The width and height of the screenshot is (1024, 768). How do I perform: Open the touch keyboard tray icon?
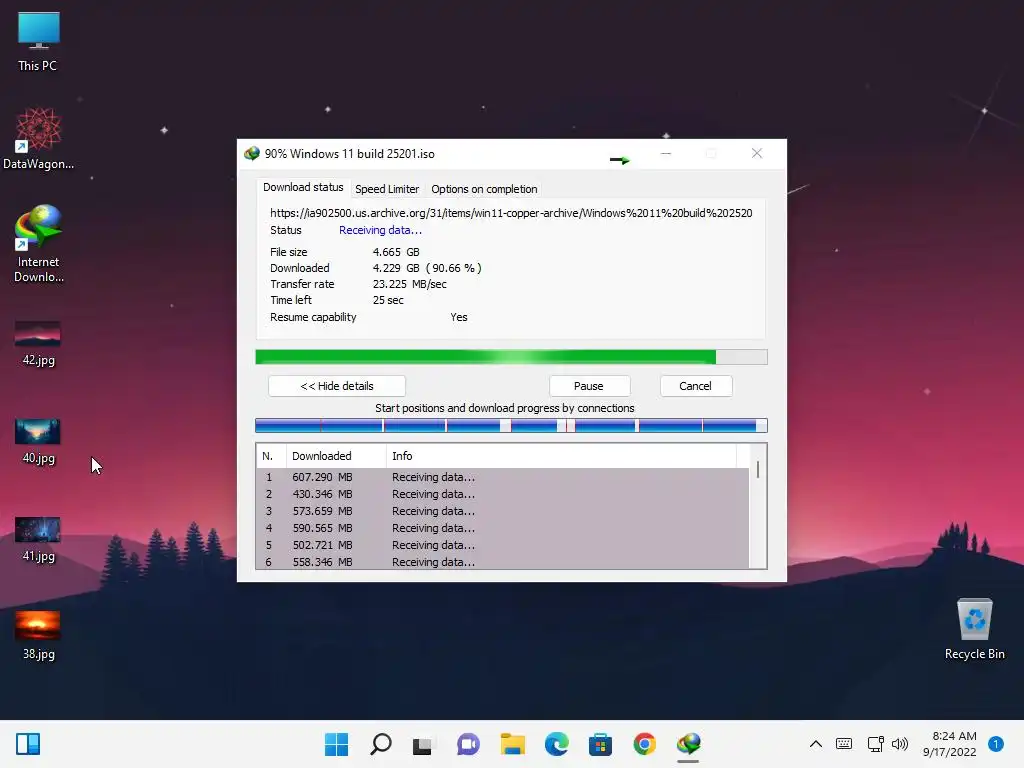[x=844, y=744]
